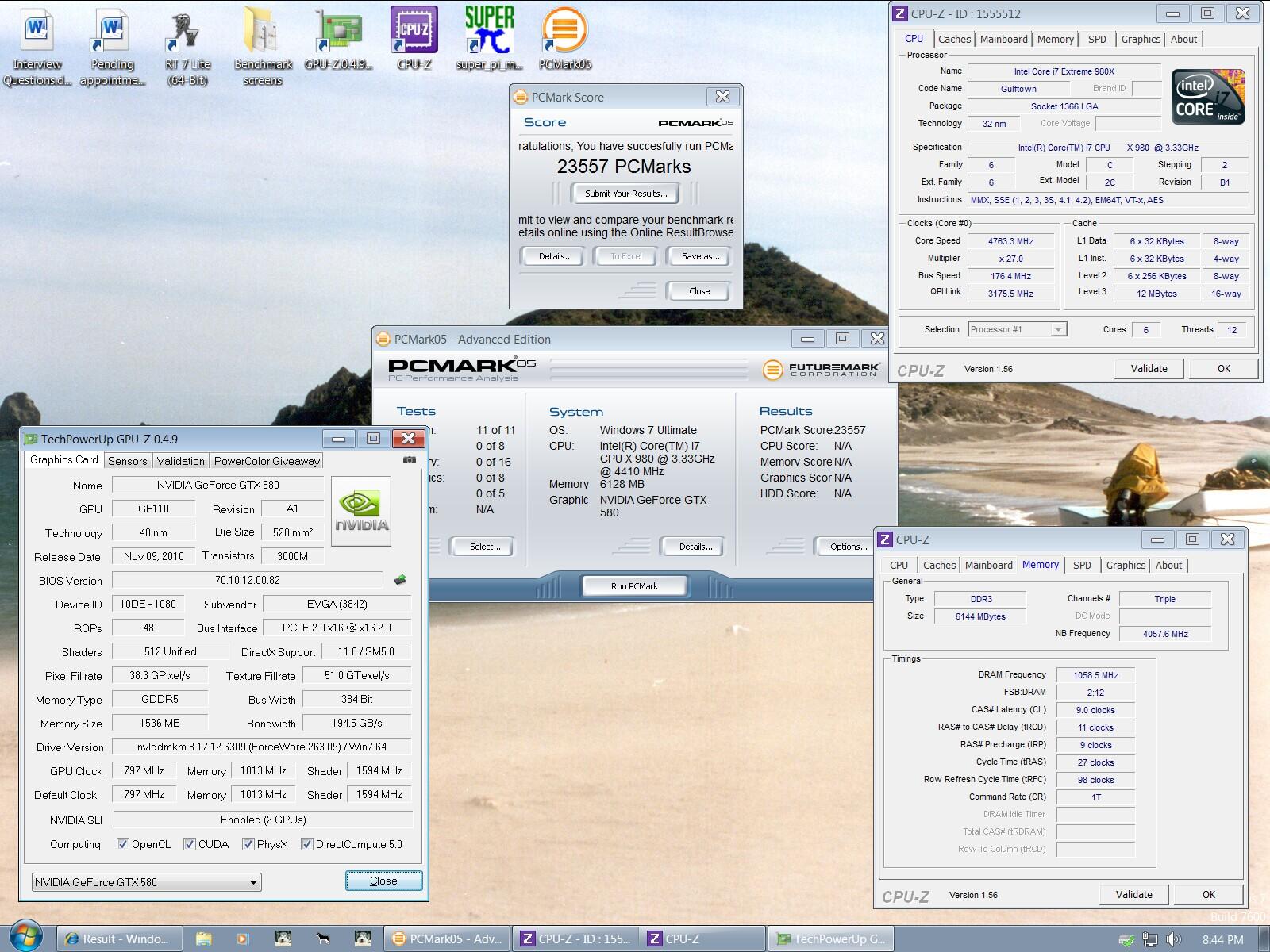This screenshot has height=952, width=1270.
Task: Open the Windows Explorer taskbar icon
Action: 204,939
